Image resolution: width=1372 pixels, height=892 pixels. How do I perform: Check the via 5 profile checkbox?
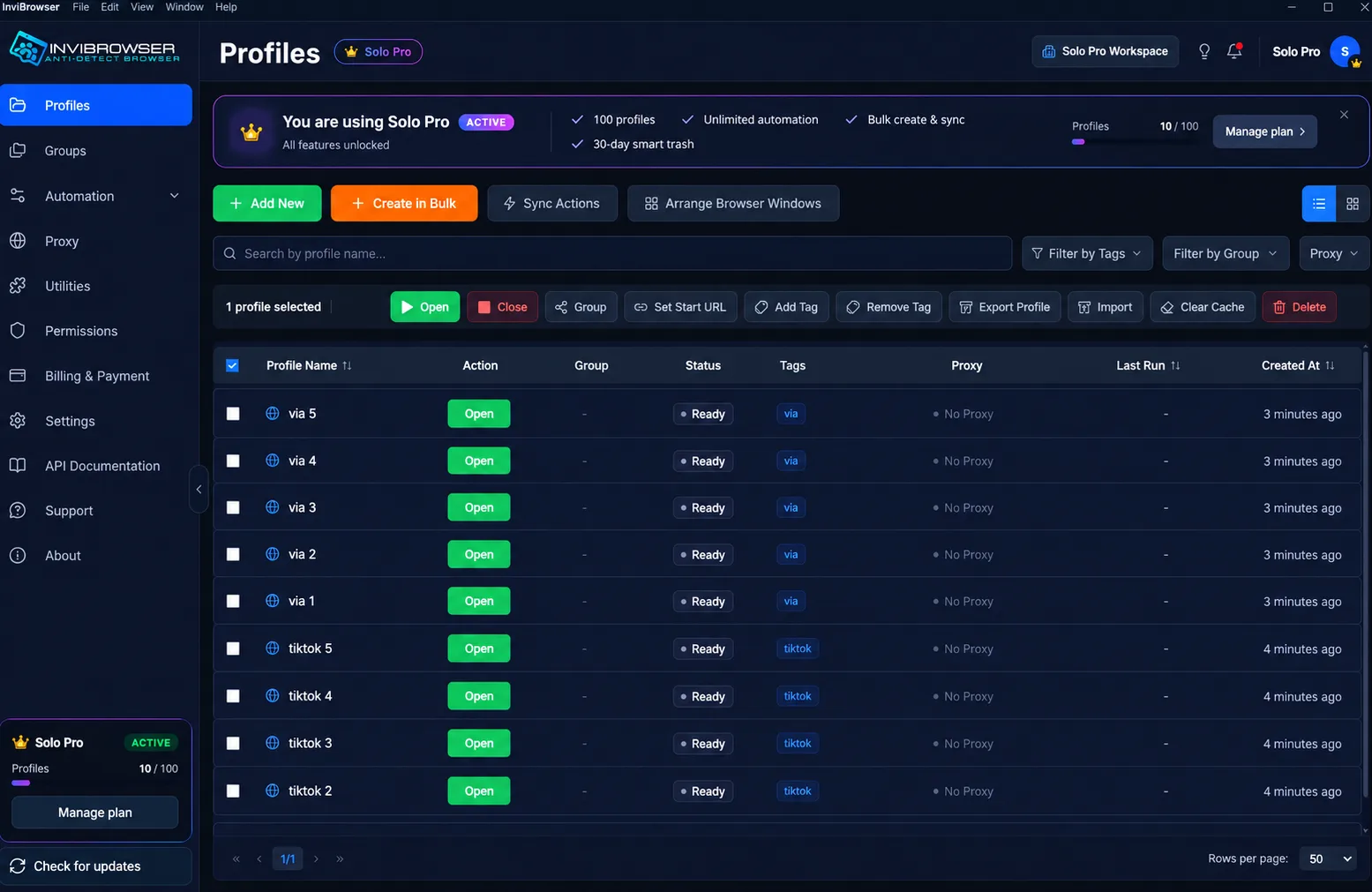tap(233, 414)
